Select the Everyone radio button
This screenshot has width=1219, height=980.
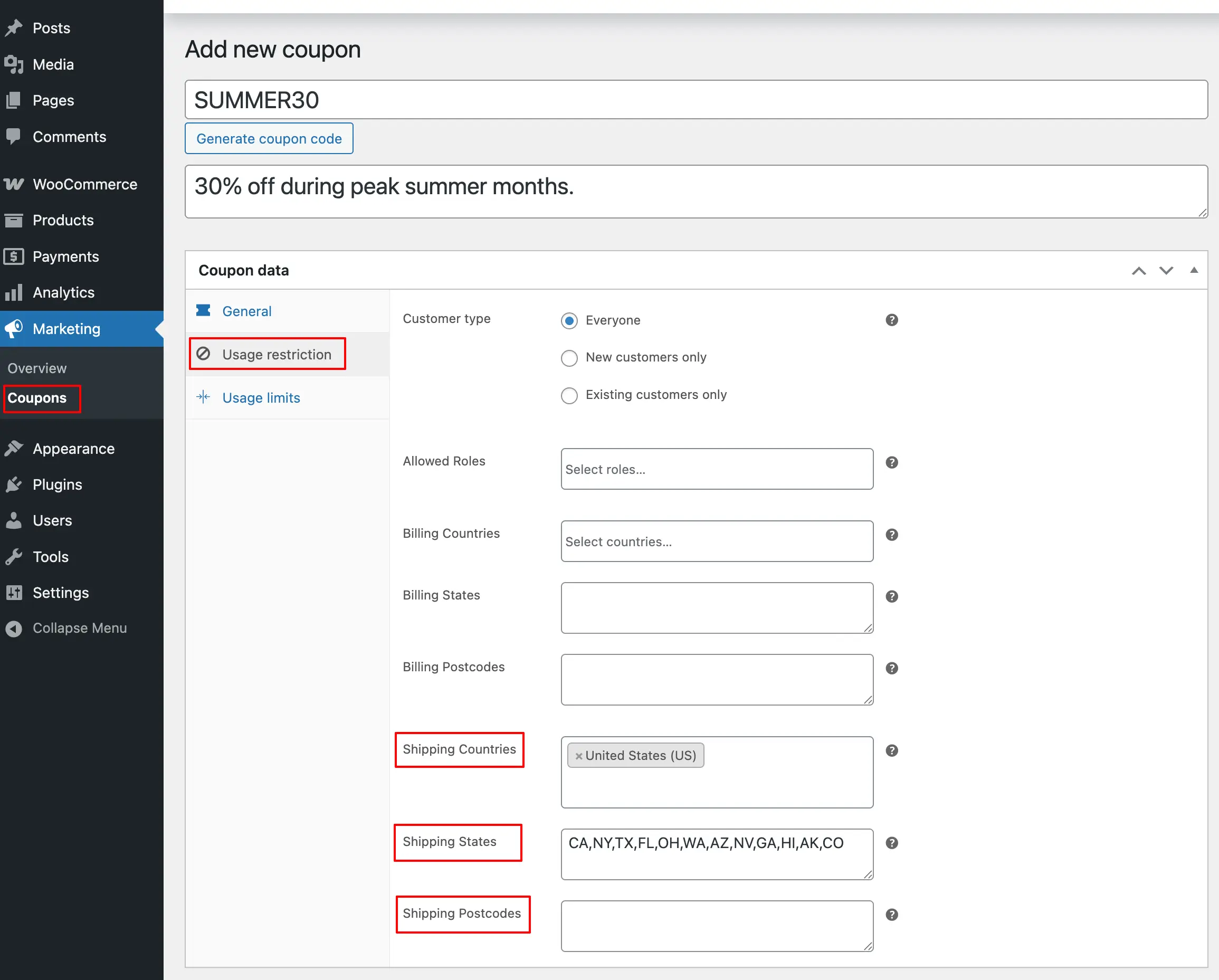tap(569, 320)
